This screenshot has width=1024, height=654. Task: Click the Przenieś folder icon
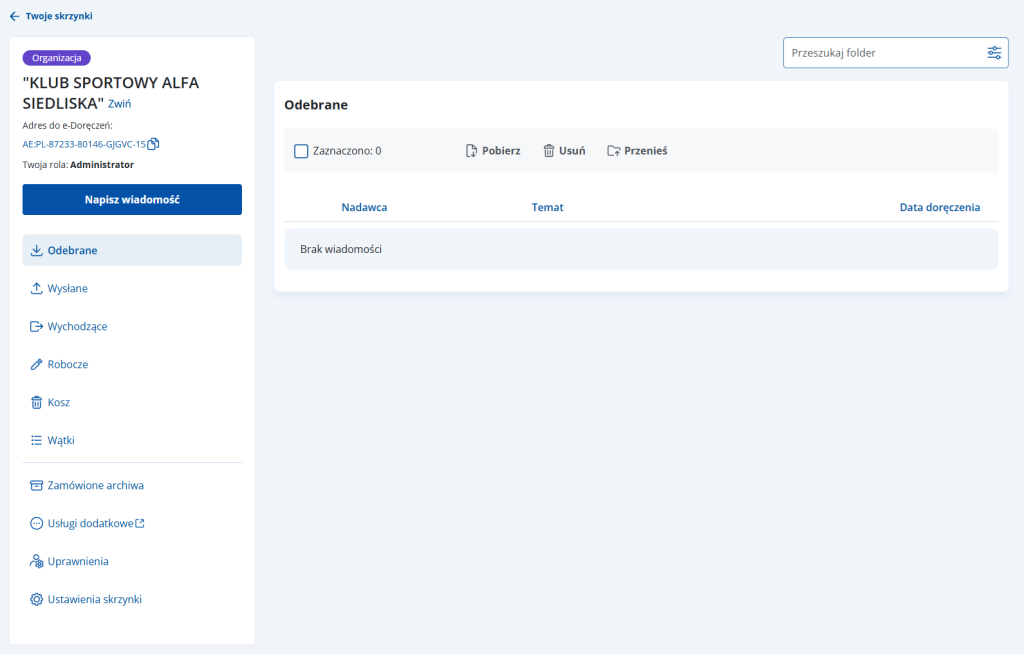tap(613, 151)
